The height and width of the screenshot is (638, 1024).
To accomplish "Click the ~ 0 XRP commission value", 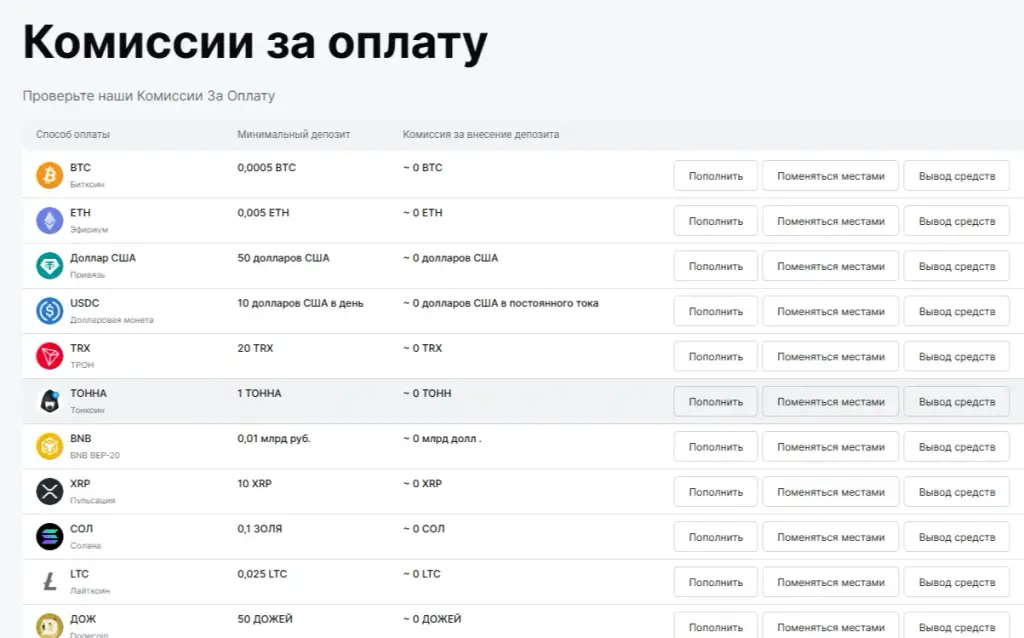I will coord(423,483).
